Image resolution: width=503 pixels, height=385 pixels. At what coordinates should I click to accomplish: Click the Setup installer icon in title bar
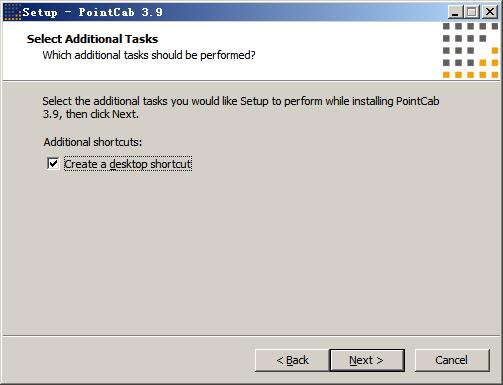pos(12,12)
